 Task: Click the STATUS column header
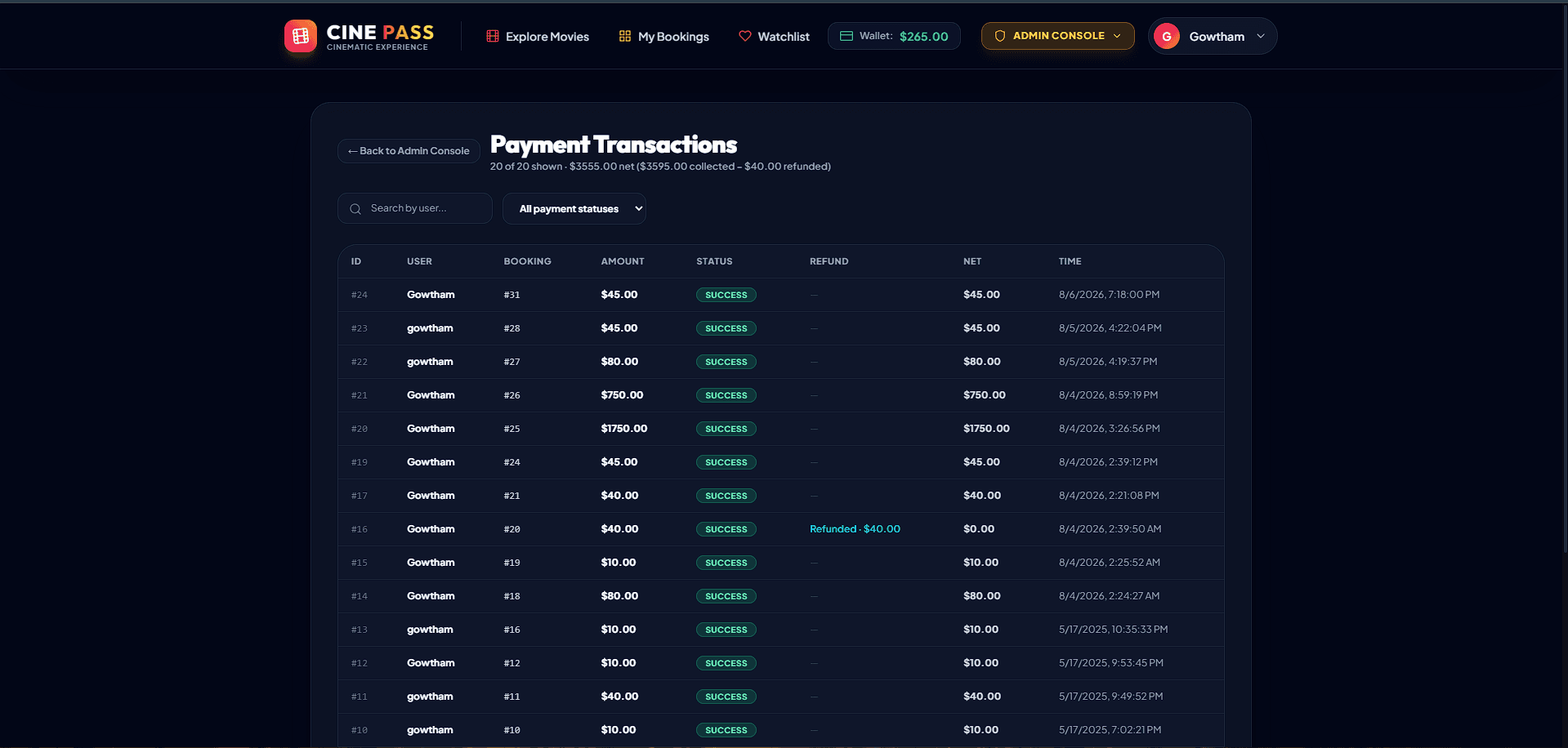point(714,261)
